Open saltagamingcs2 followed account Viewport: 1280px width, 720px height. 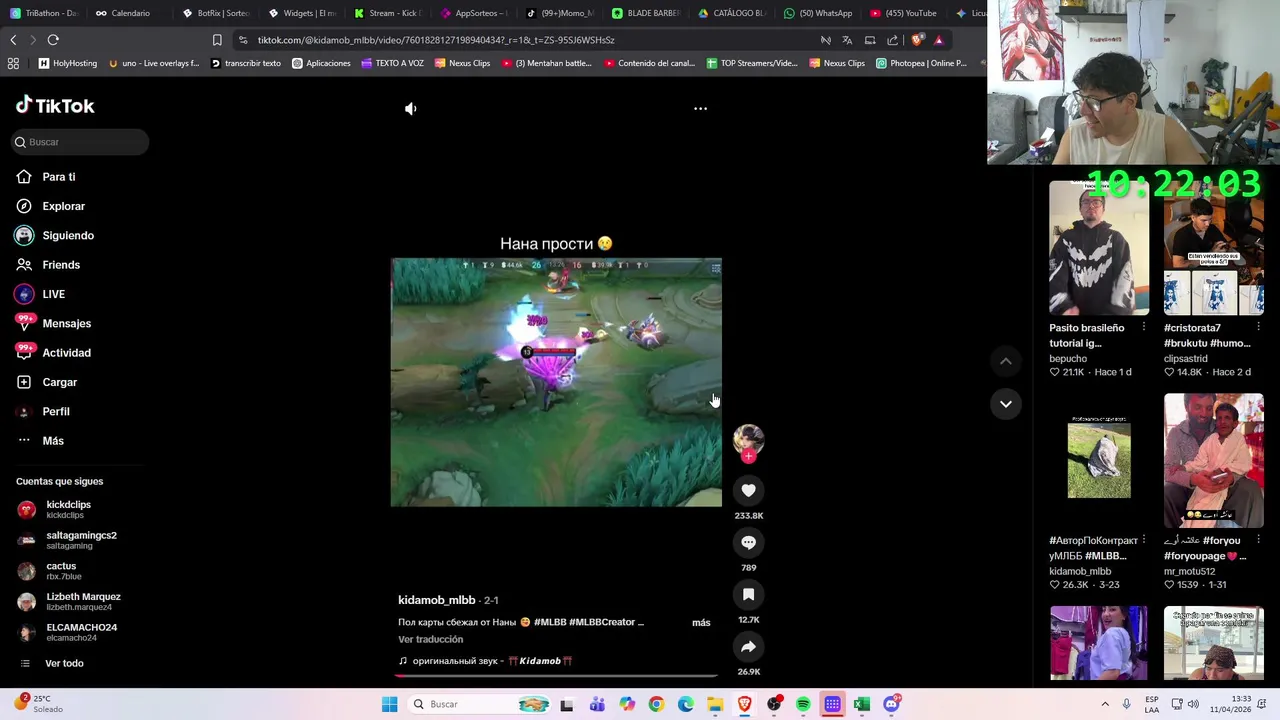81,540
